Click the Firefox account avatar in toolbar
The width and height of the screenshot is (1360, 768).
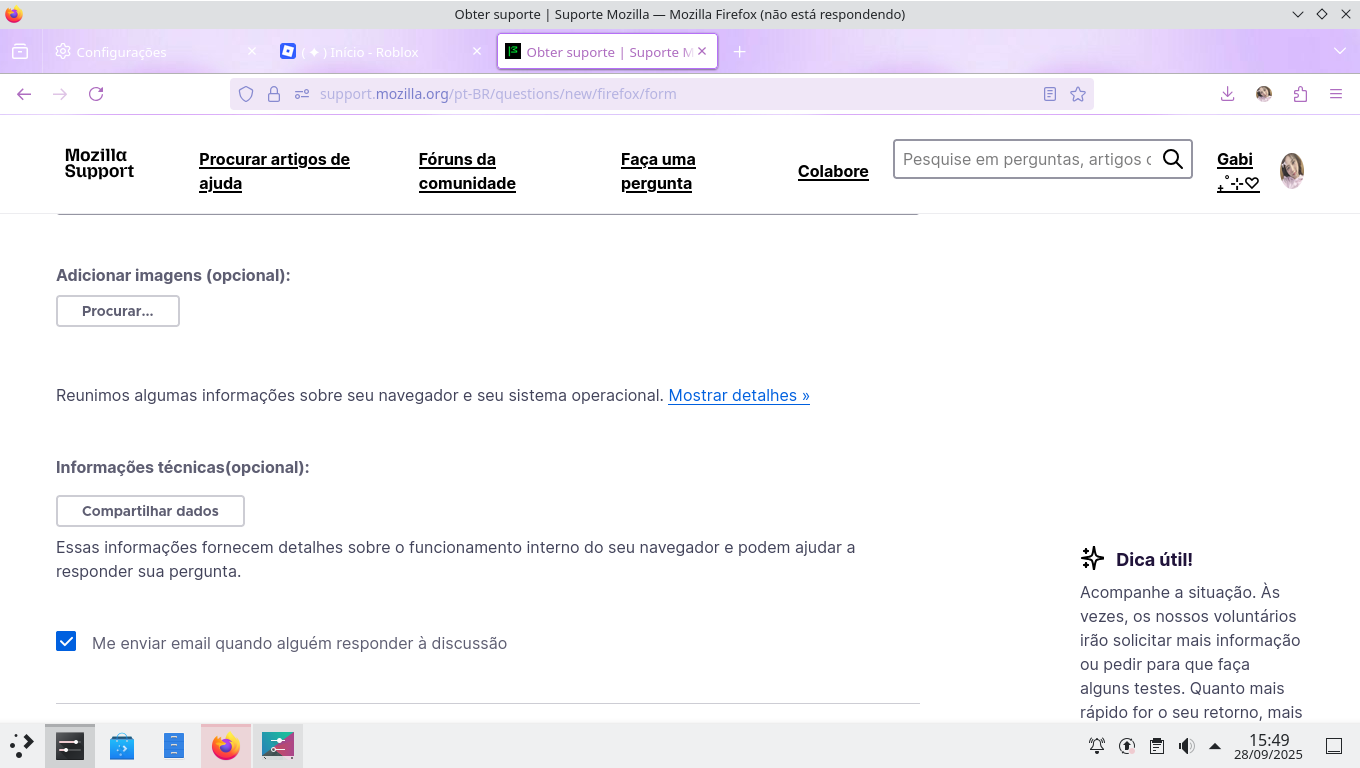1264,94
